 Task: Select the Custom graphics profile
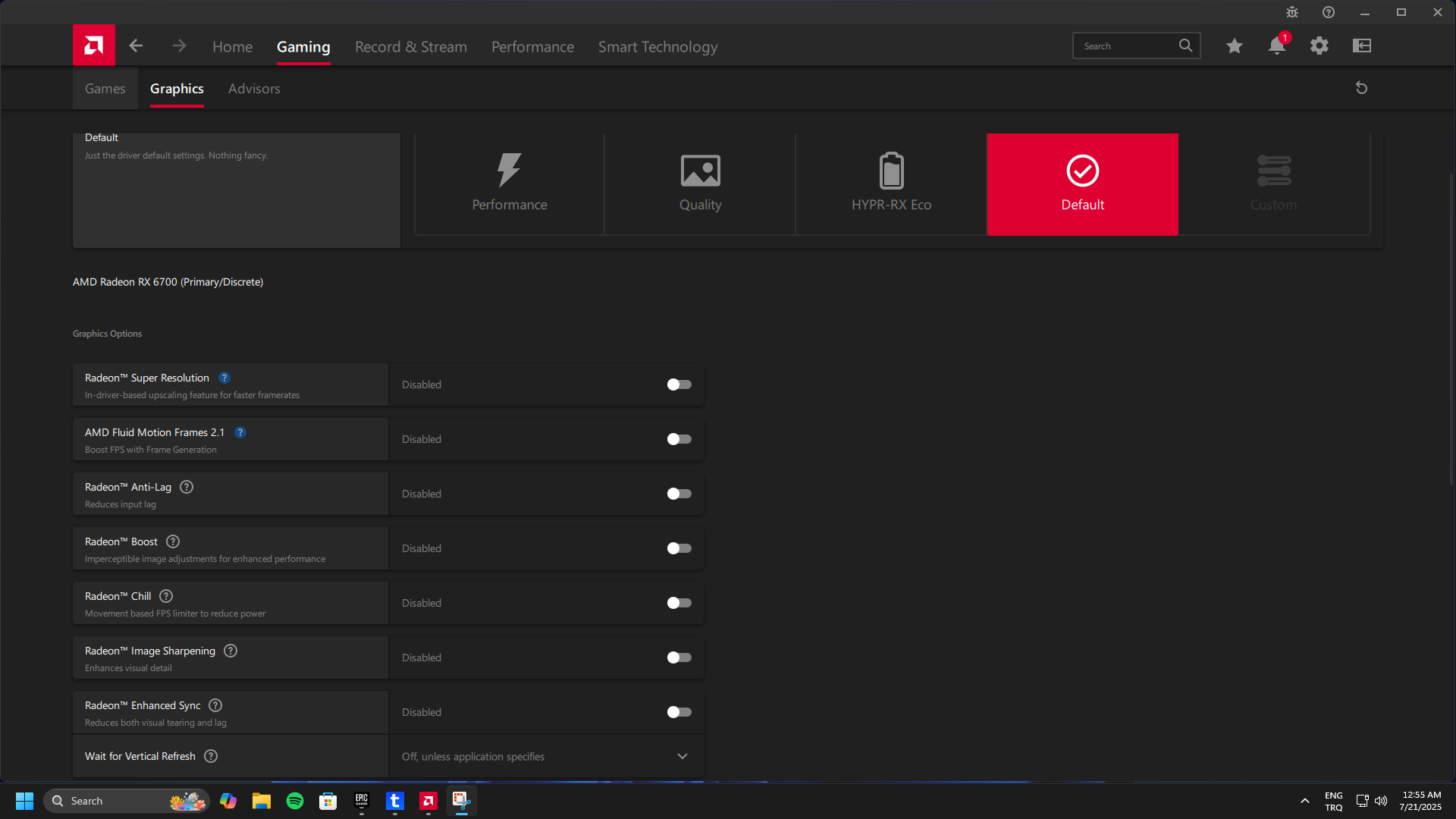tap(1274, 184)
